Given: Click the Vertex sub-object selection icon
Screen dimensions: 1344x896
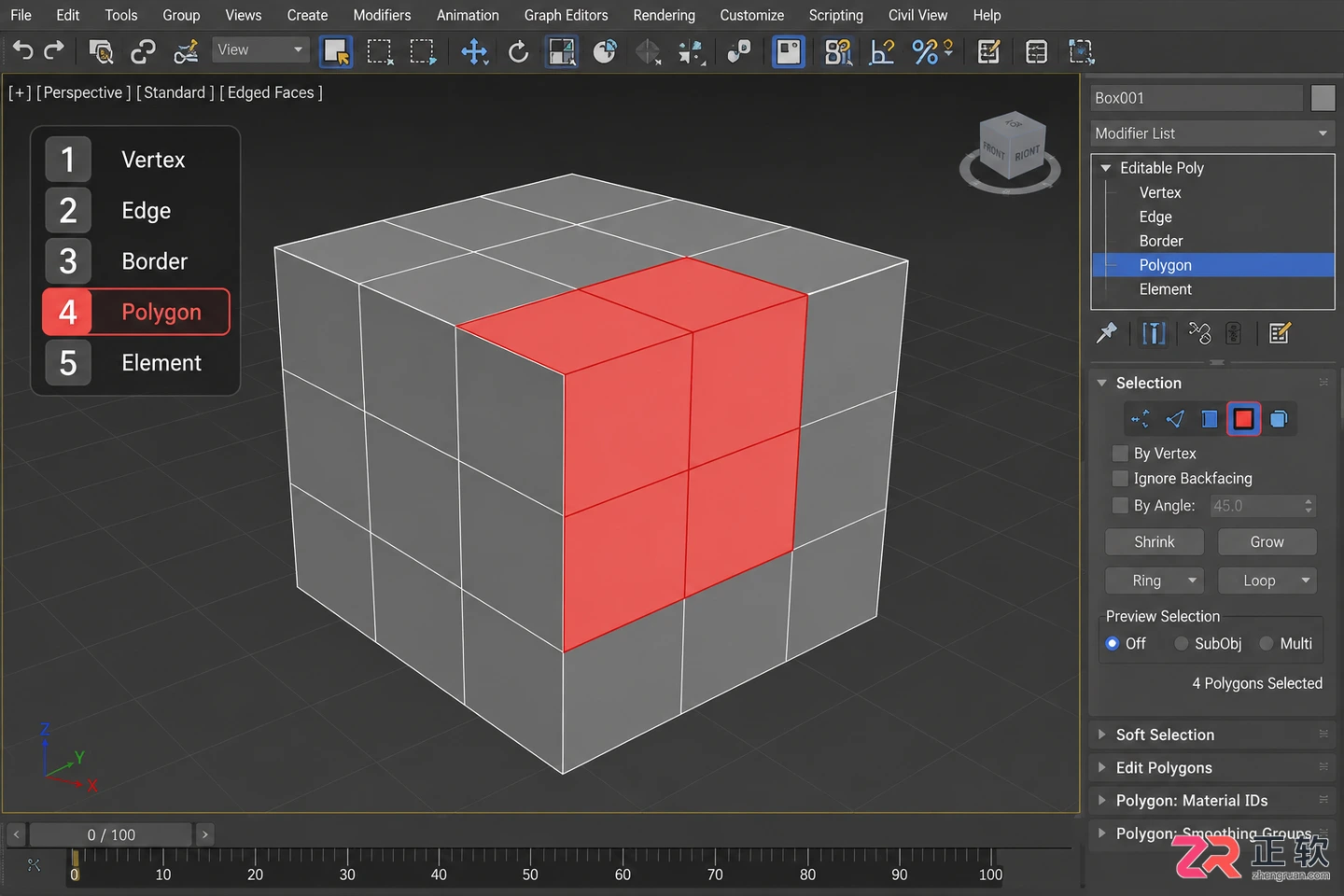Looking at the screenshot, I should [1140, 419].
